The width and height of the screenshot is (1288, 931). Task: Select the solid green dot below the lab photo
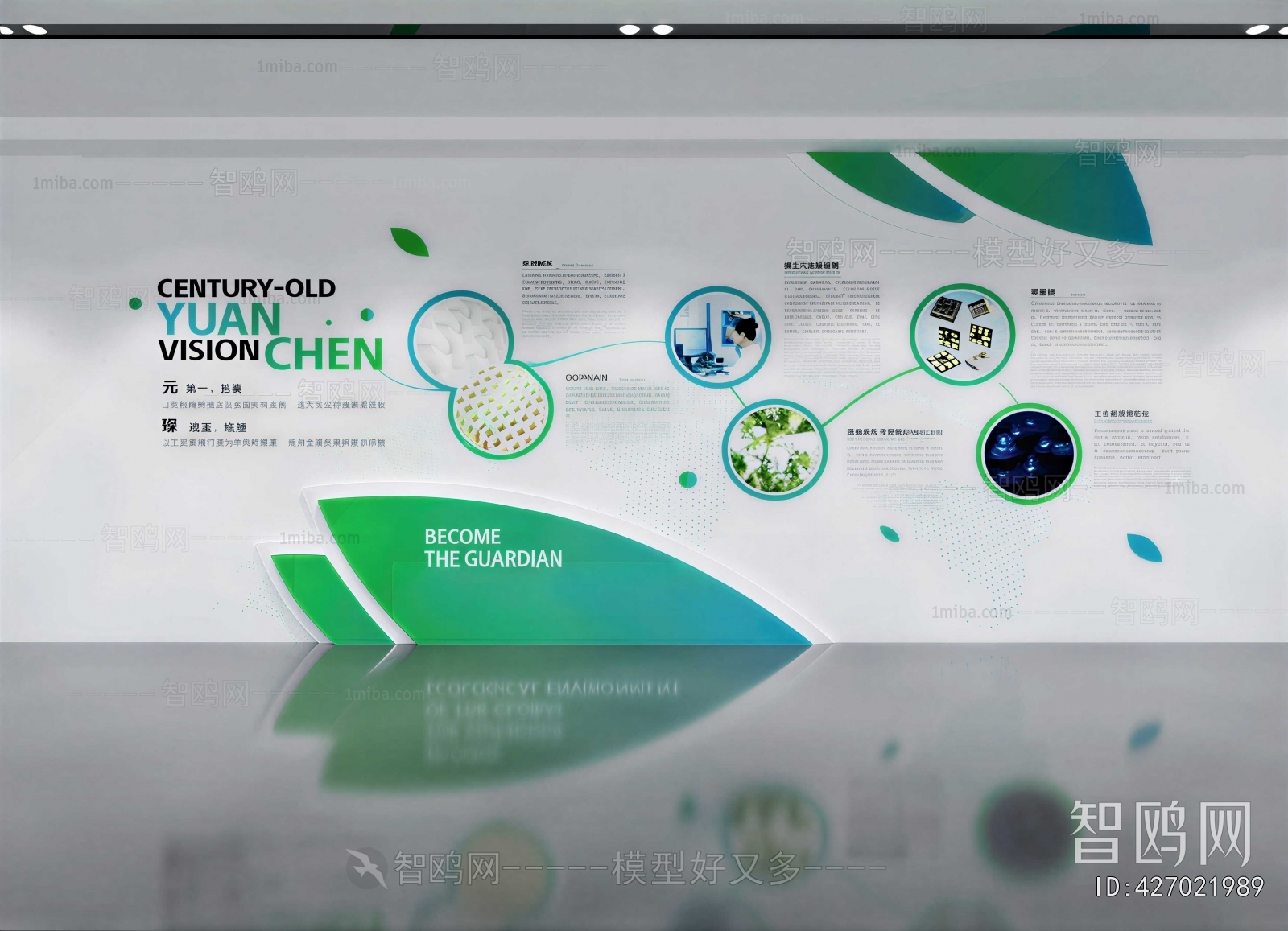point(687,480)
